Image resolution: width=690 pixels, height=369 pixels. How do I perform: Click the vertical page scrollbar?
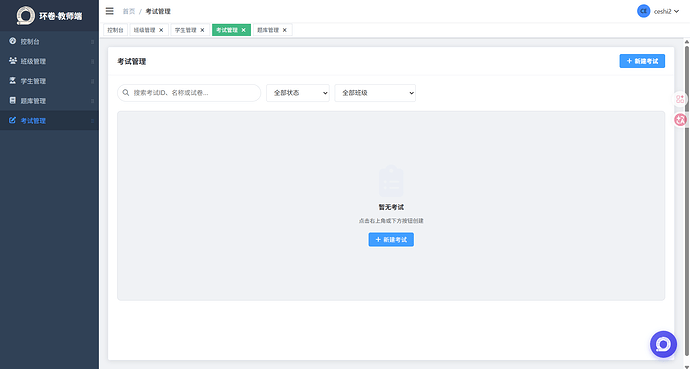pos(686,202)
